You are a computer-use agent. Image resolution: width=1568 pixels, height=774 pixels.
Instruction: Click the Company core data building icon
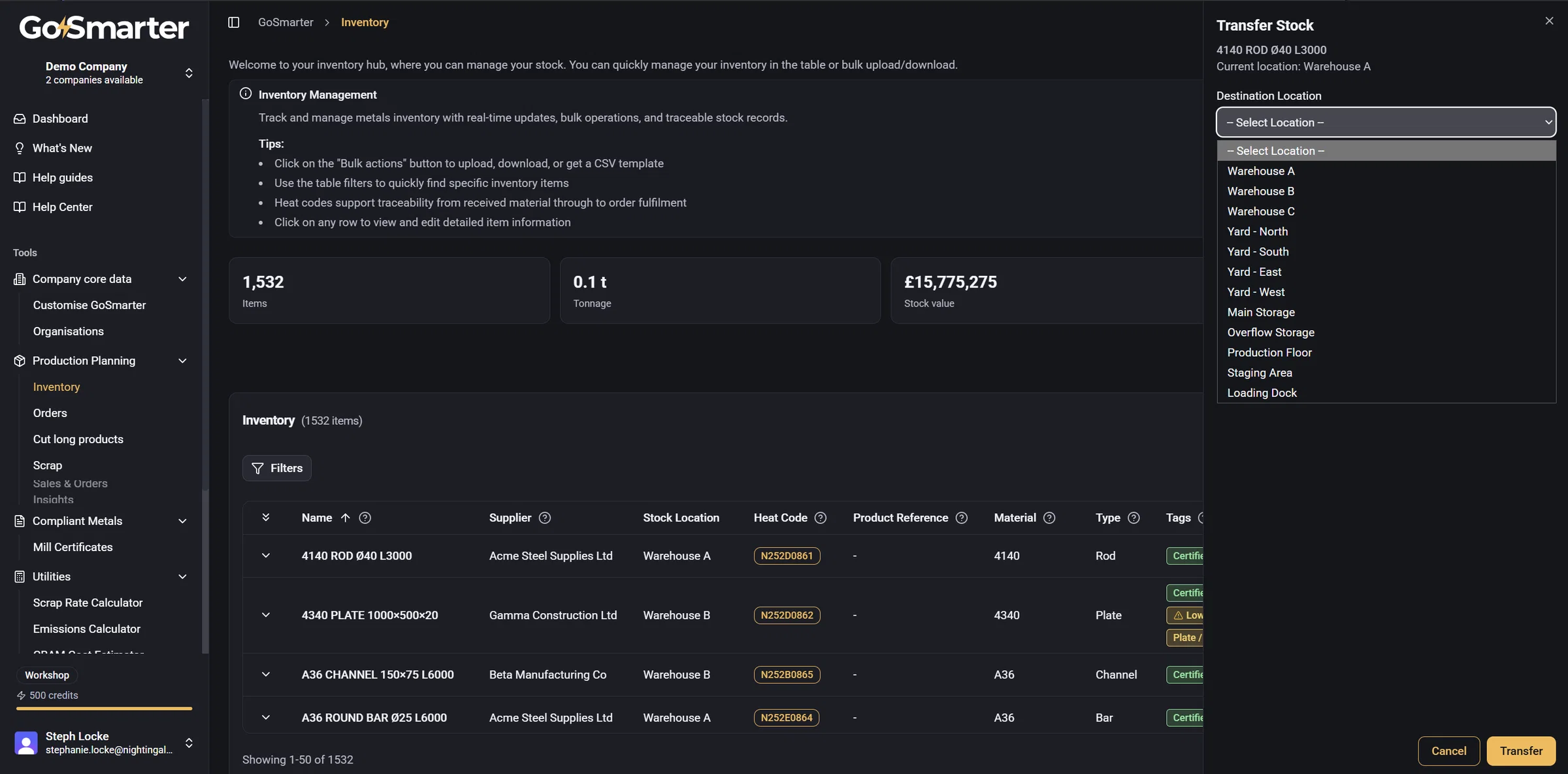click(20, 279)
